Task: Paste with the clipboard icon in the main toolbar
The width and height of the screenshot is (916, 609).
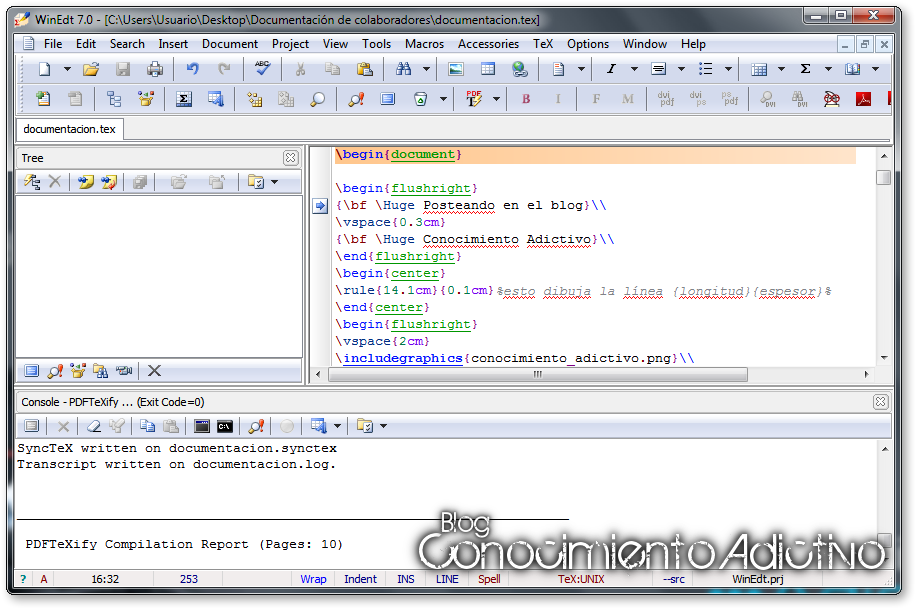Action: pos(365,69)
